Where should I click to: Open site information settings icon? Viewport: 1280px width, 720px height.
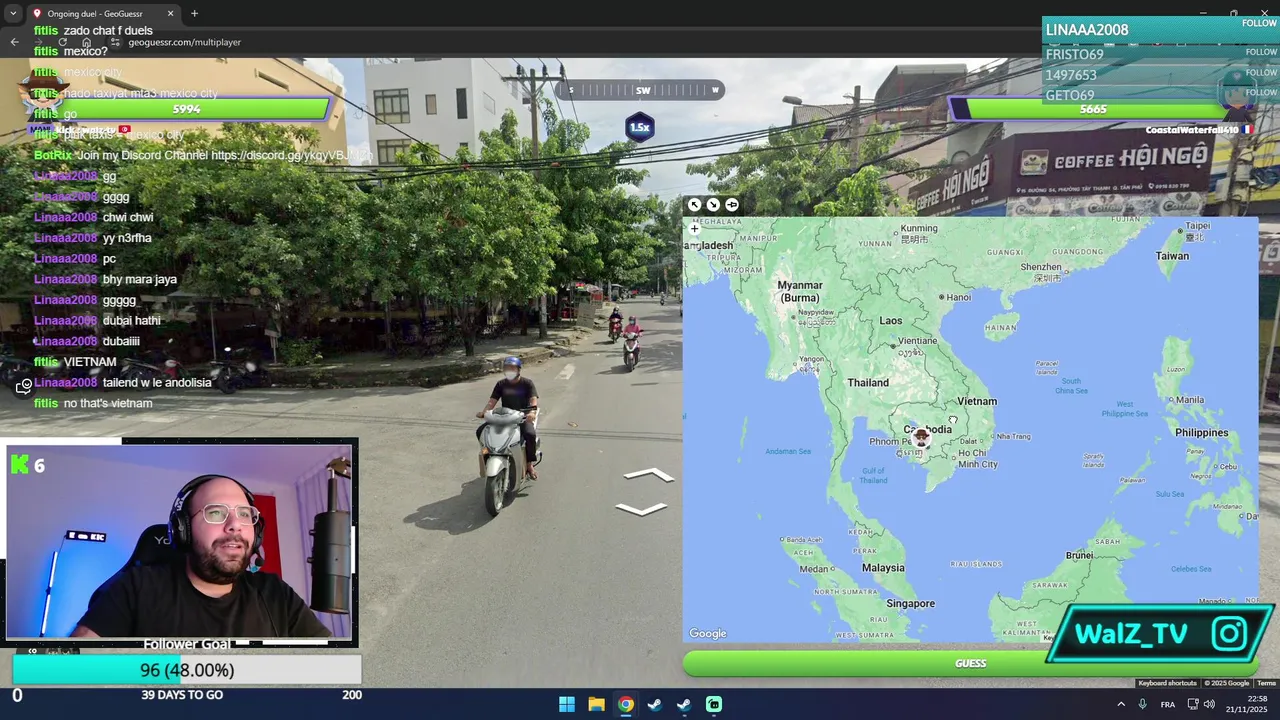[117, 42]
